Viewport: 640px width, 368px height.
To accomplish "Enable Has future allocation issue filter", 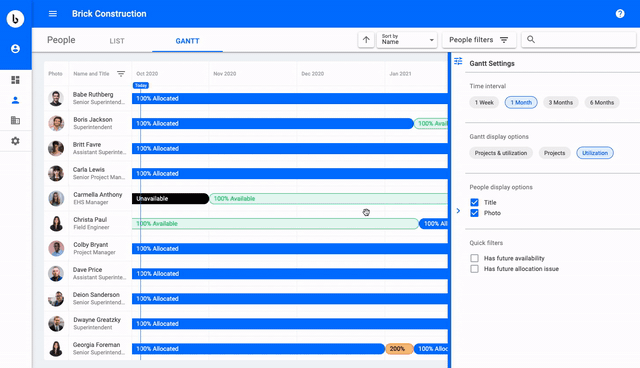I will tap(474, 269).
